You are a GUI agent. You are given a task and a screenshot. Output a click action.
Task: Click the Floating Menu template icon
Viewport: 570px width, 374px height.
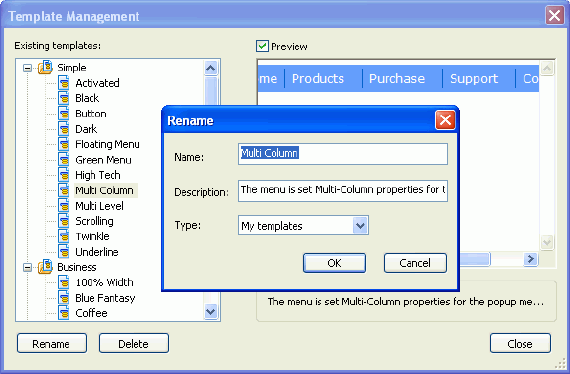(x=64, y=144)
